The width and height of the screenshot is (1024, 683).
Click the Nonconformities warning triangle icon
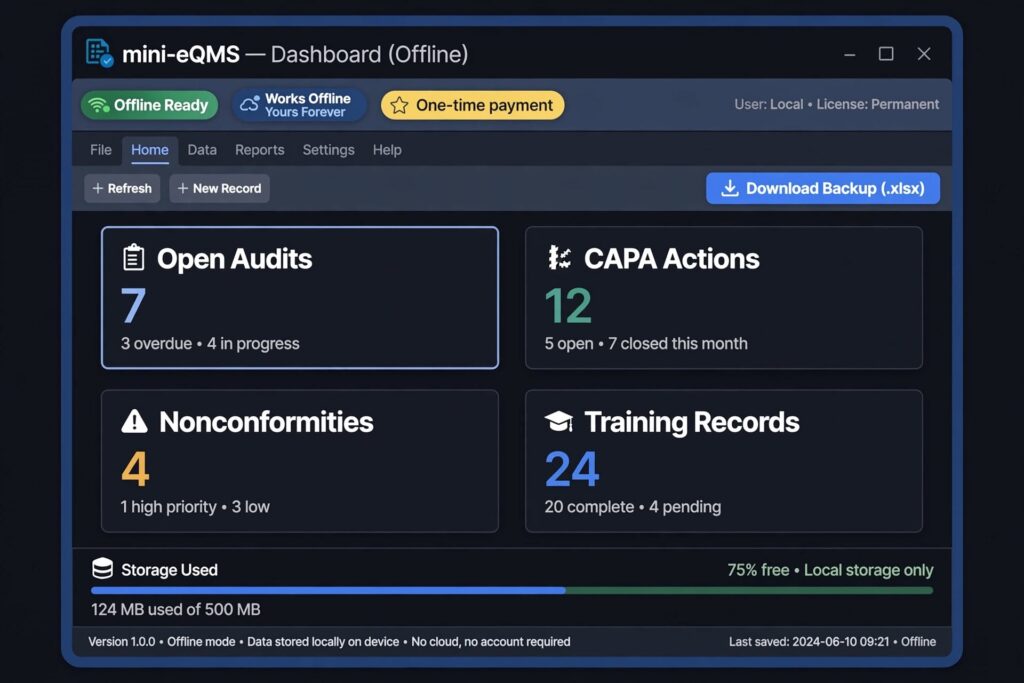coord(135,421)
